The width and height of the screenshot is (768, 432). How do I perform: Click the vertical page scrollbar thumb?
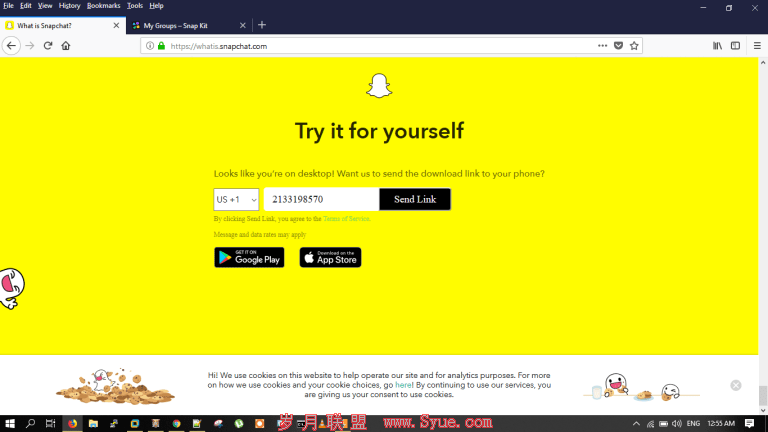[x=763, y=395]
